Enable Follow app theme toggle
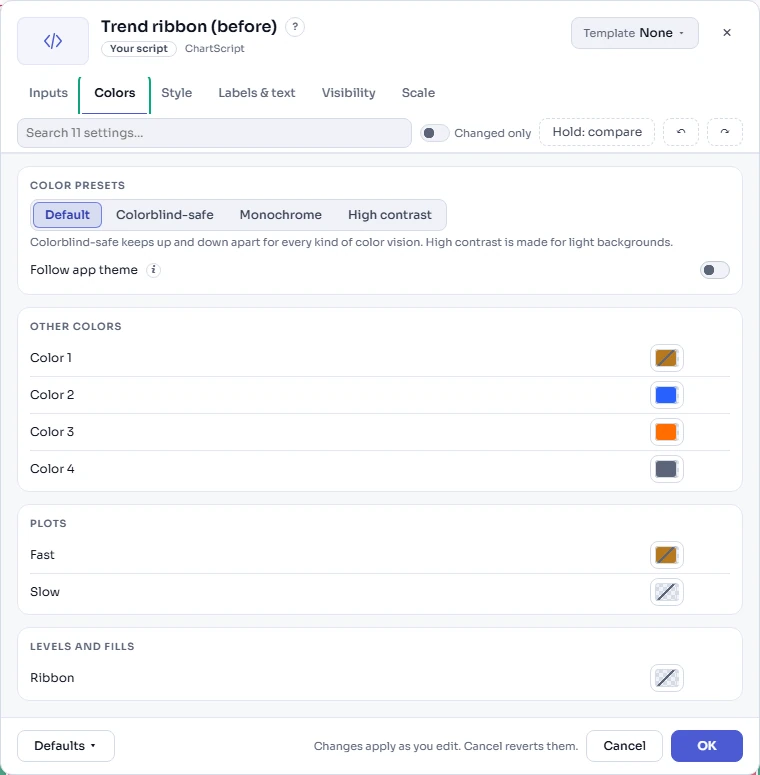 (715, 270)
